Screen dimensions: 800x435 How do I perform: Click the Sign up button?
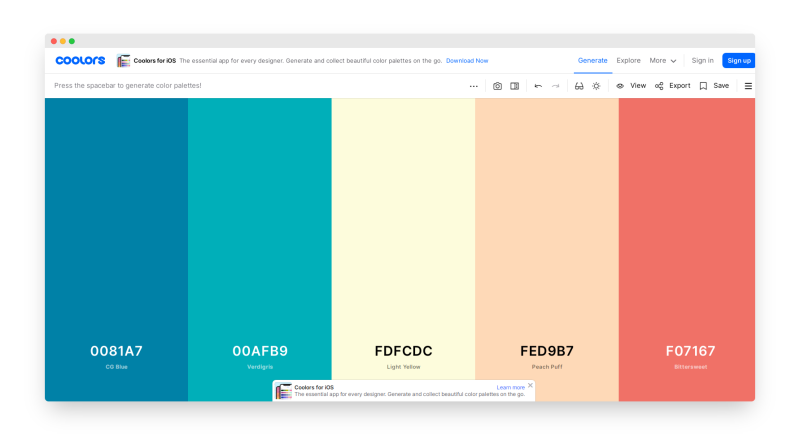click(x=738, y=60)
